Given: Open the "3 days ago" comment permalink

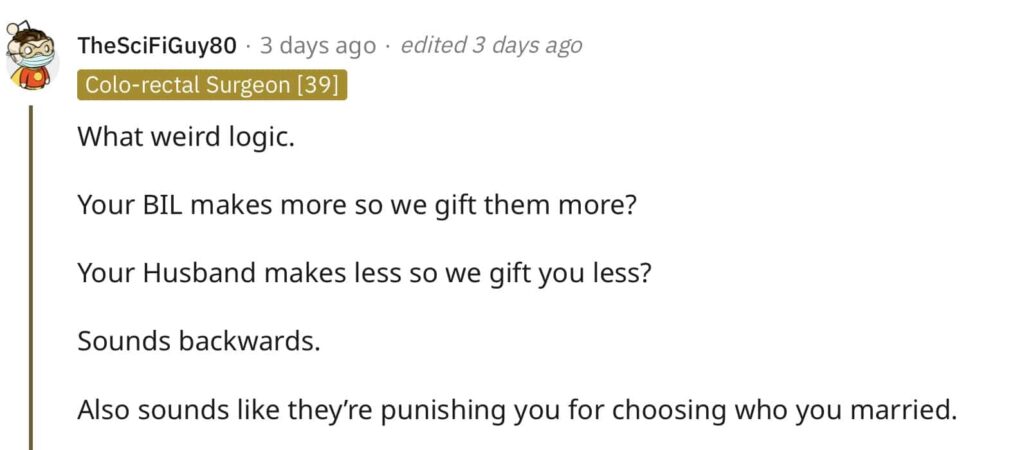Looking at the screenshot, I should tap(318, 46).
